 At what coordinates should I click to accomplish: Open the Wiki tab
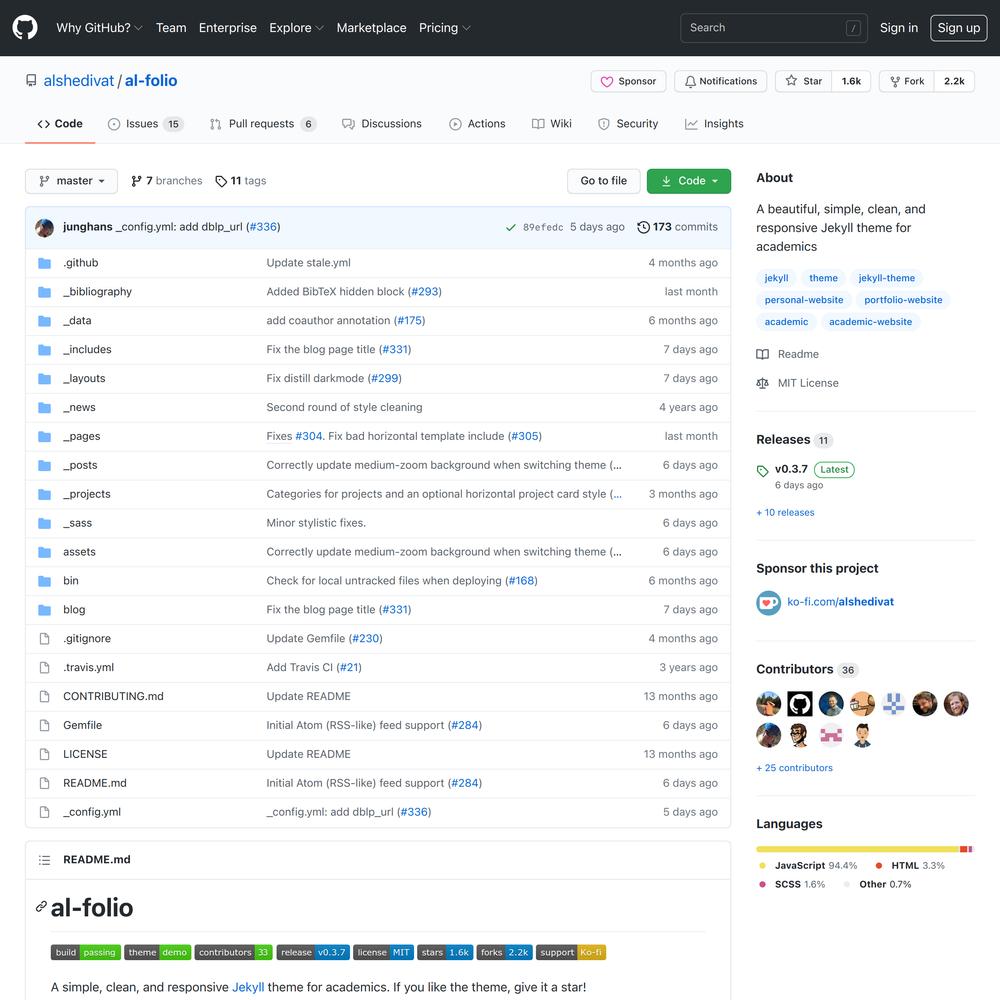552,124
